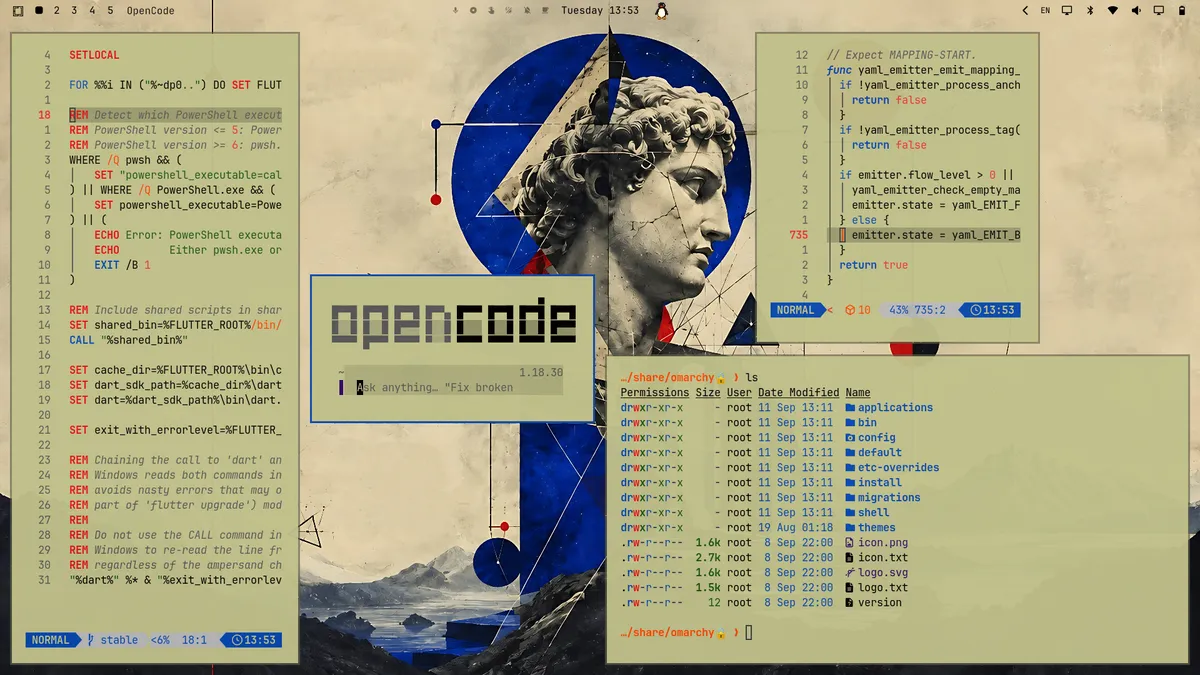Click the Tux penguin icon in top bar

[x=661, y=10]
